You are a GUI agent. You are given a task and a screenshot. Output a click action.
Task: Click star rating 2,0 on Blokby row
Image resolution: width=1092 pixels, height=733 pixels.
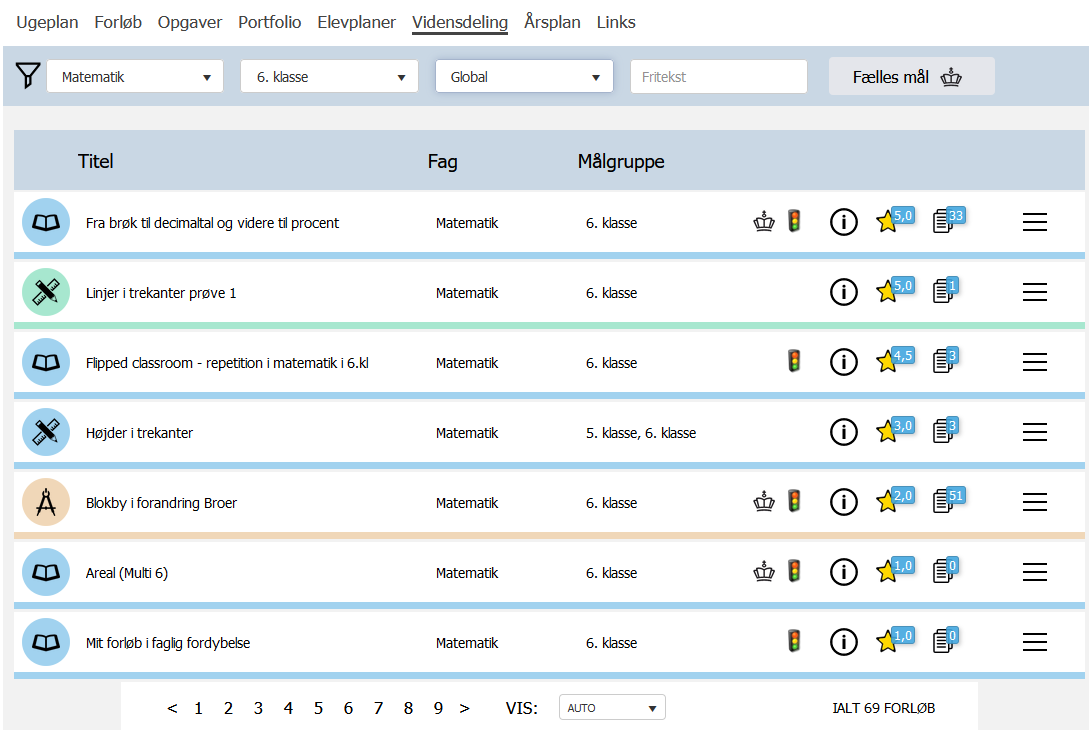pyautogui.click(x=895, y=500)
